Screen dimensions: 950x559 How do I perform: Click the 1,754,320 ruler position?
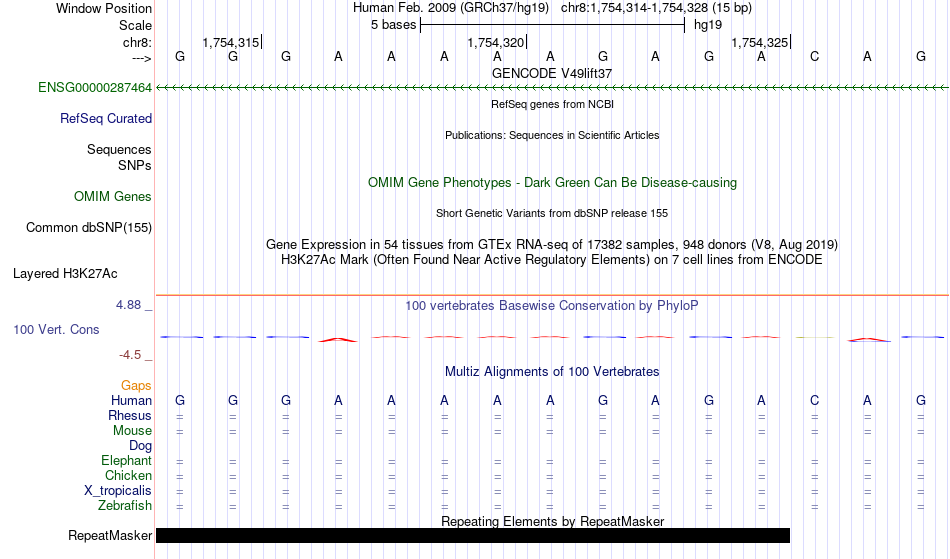tap(495, 42)
